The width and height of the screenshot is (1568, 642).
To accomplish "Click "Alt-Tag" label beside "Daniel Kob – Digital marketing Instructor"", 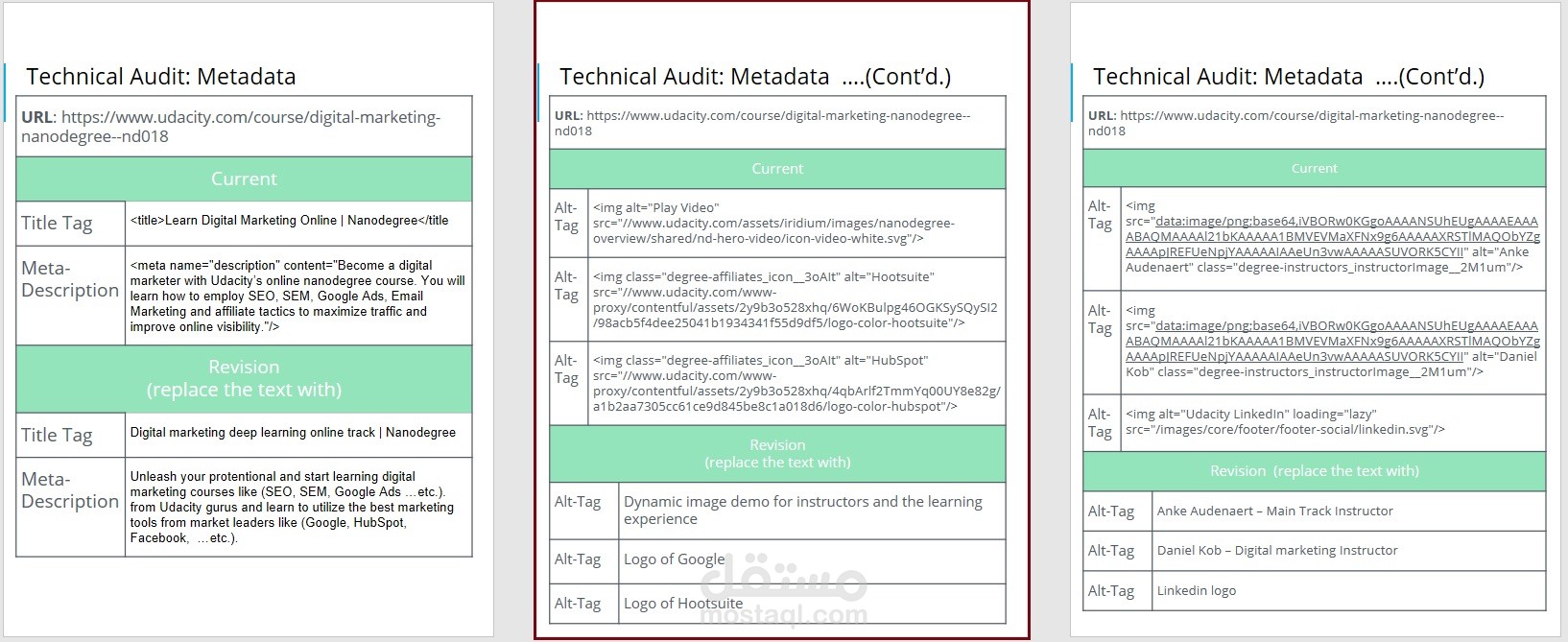I will (1111, 551).
